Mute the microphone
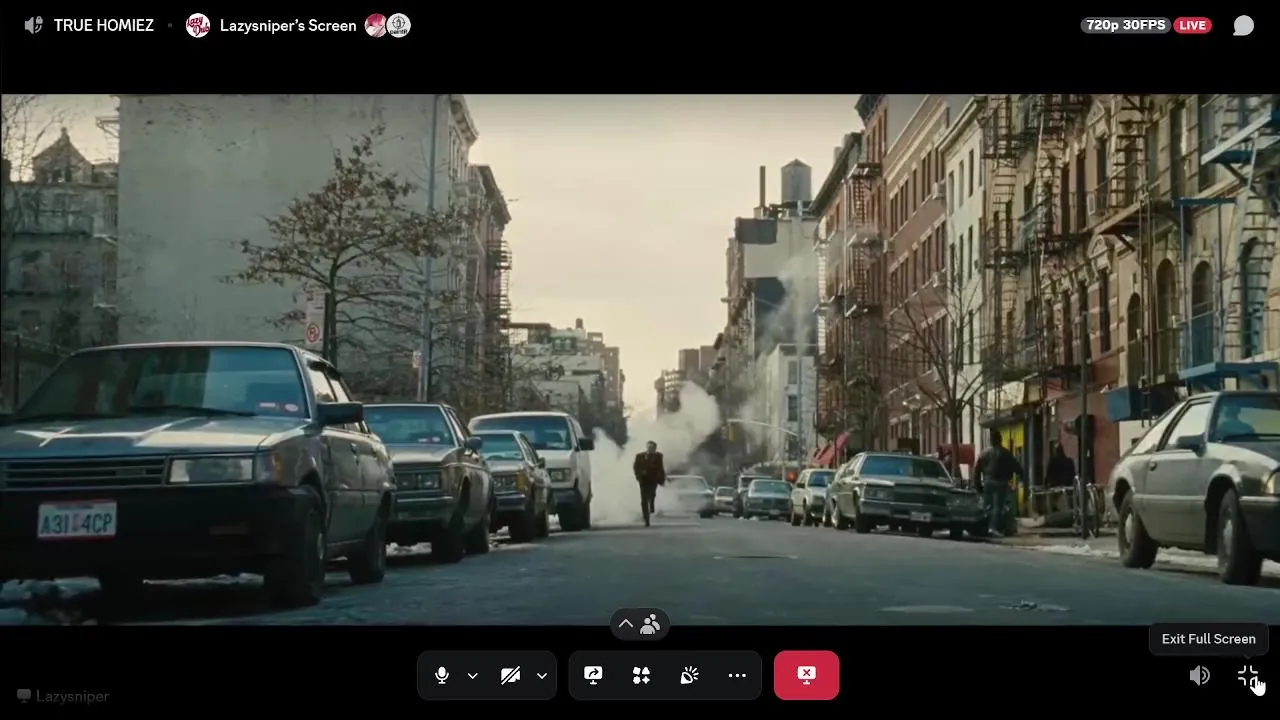Screen dimensions: 1280x720 (x=442, y=676)
